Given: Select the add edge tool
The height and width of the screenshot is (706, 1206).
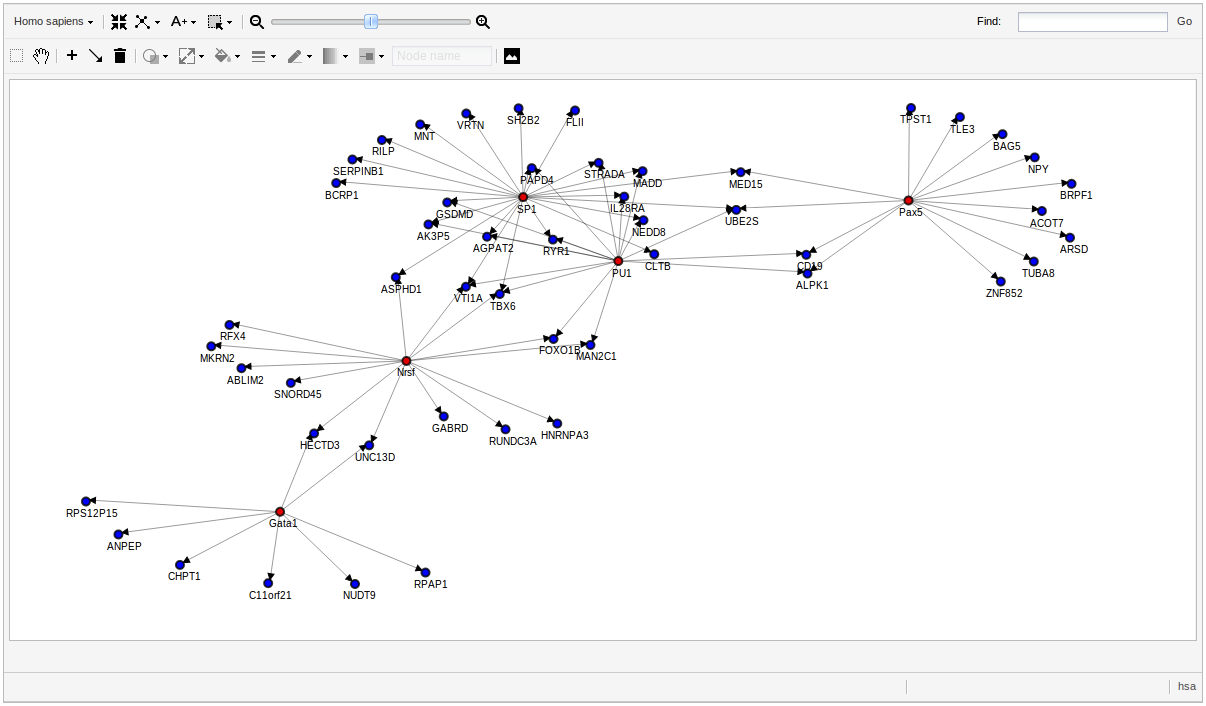Looking at the screenshot, I should [x=96, y=55].
